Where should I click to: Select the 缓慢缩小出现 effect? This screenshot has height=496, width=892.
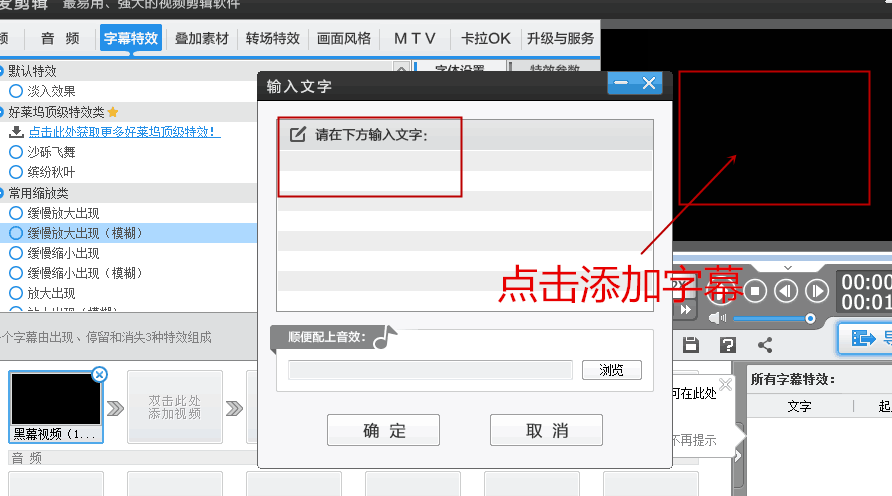[16, 253]
